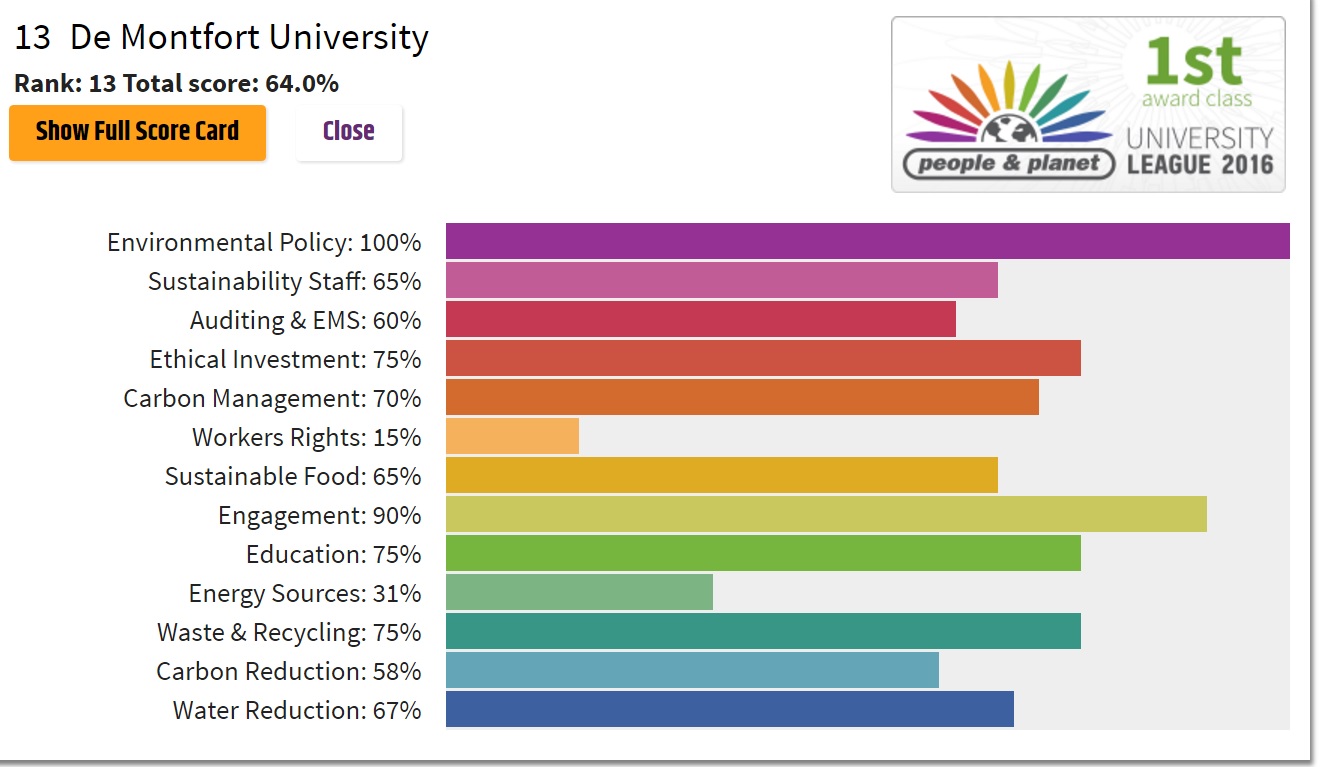1322x767 pixels.
Task: Click the red Auditing & EMS bar
Action: click(700, 320)
